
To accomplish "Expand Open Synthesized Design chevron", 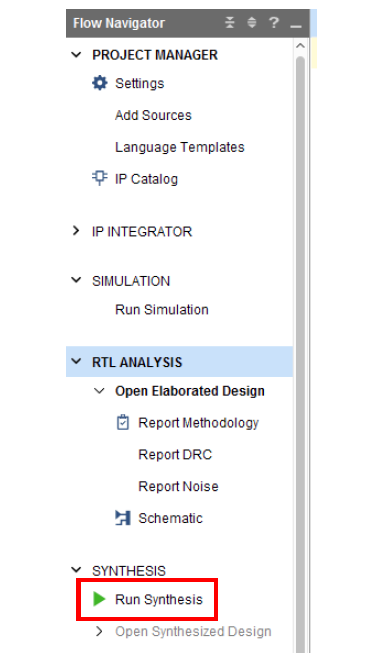I will [x=99, y=631].
